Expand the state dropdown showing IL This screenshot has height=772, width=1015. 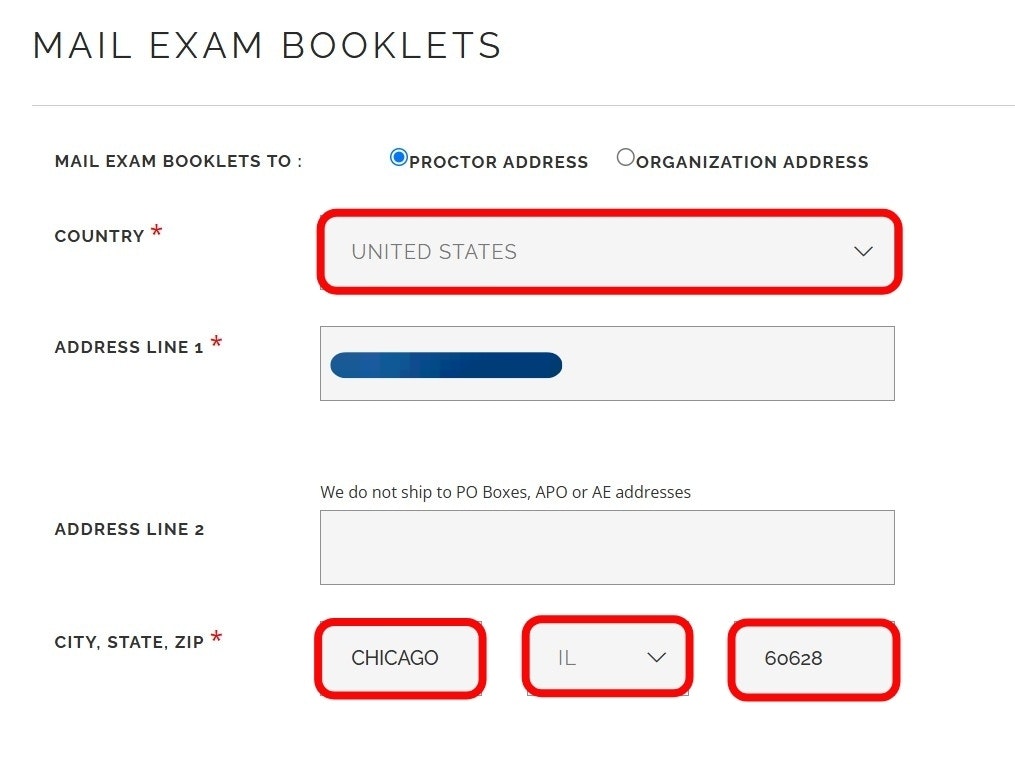point(608,658)
